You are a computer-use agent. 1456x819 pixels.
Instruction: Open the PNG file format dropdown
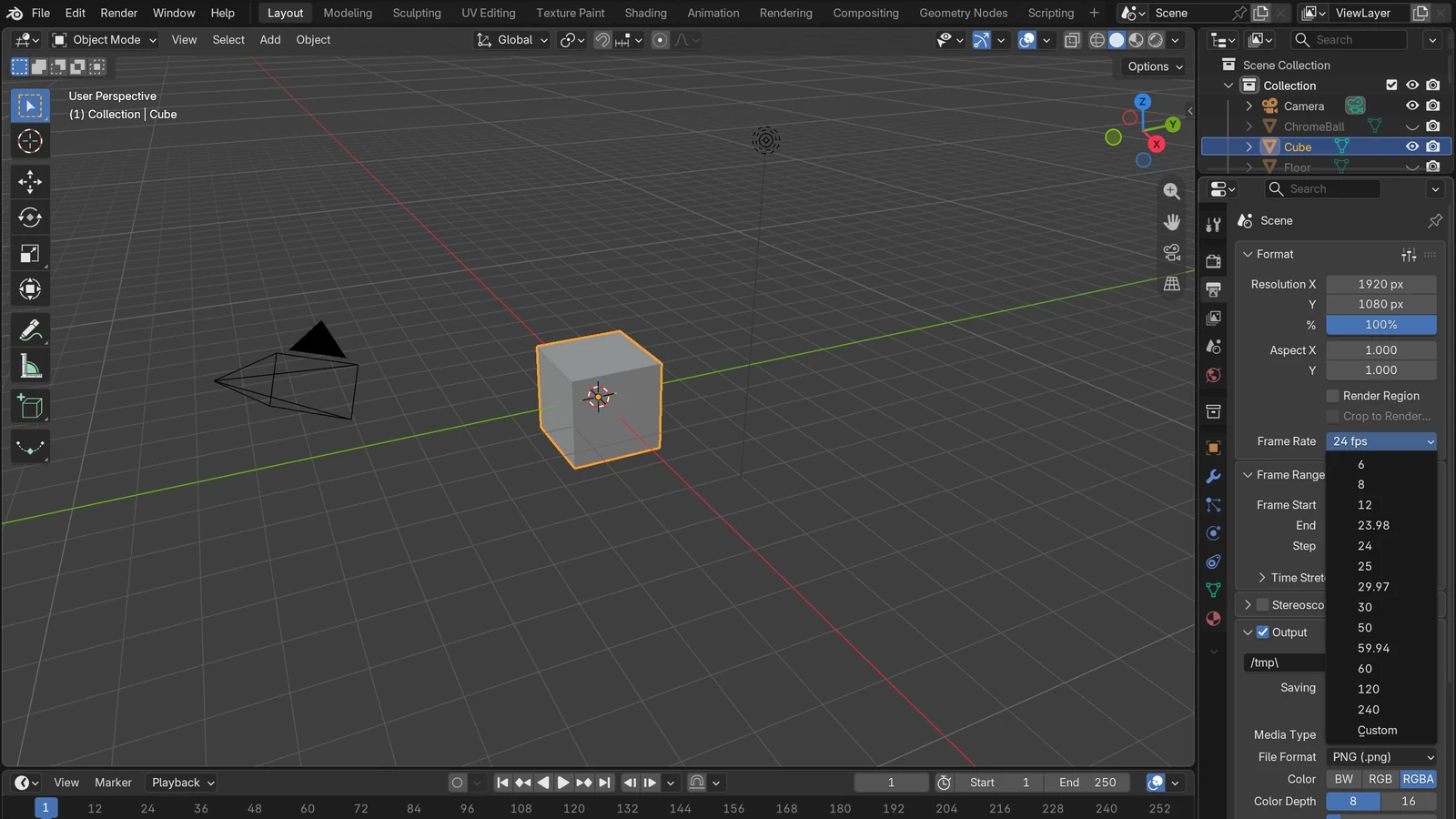pyautogui.click(x=1382, y=757)
